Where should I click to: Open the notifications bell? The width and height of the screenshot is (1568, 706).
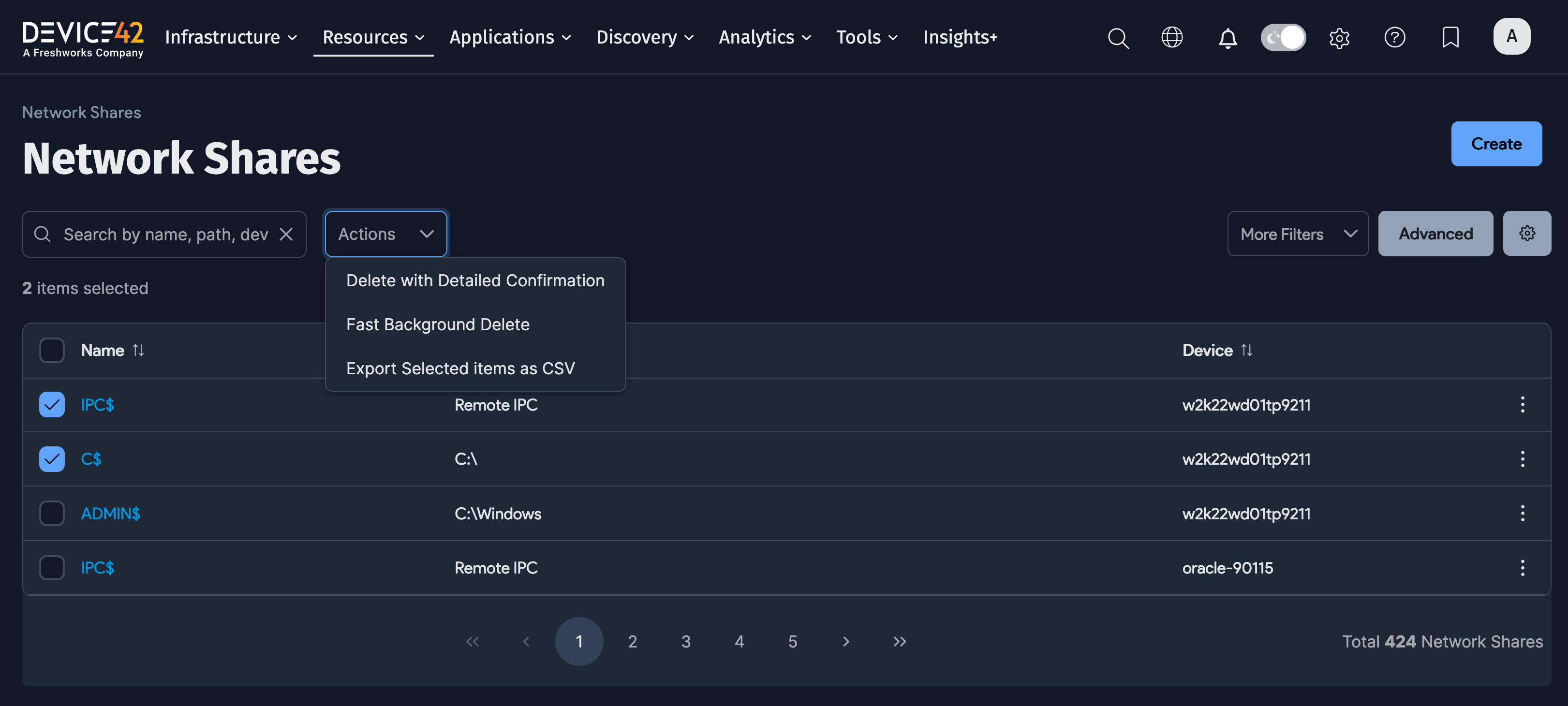pyautogui.click(x=1228, y=38)
